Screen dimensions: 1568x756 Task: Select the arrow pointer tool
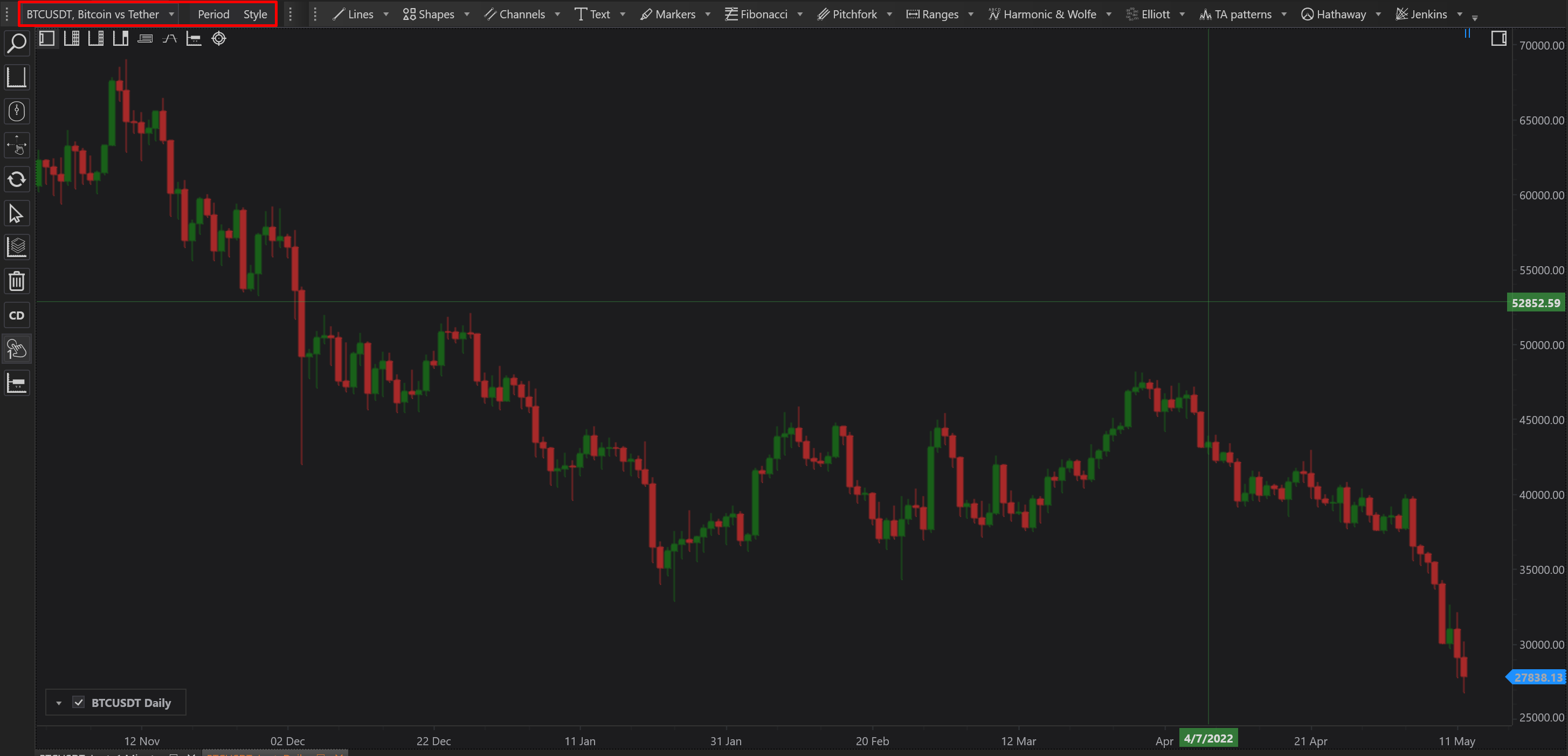[x=16, y=213]
